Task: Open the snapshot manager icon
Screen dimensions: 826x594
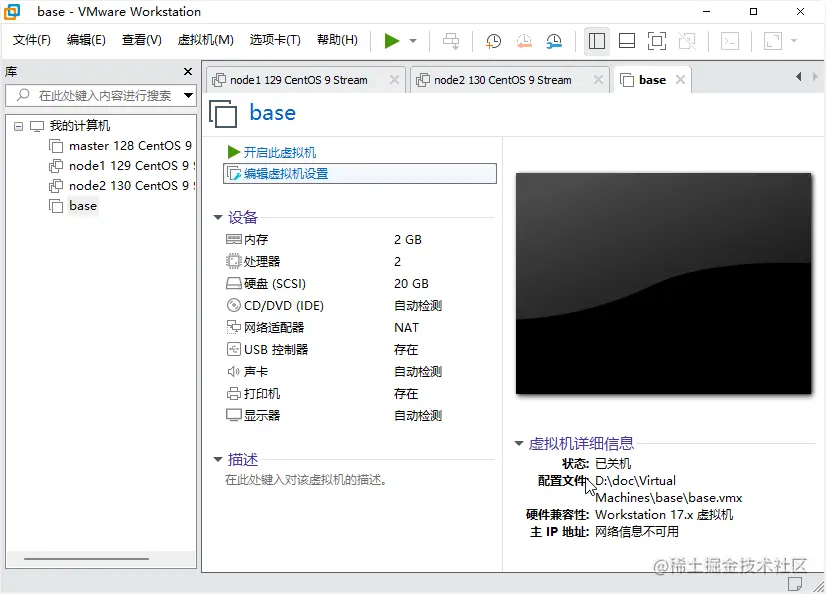Action: pos(554,41)
